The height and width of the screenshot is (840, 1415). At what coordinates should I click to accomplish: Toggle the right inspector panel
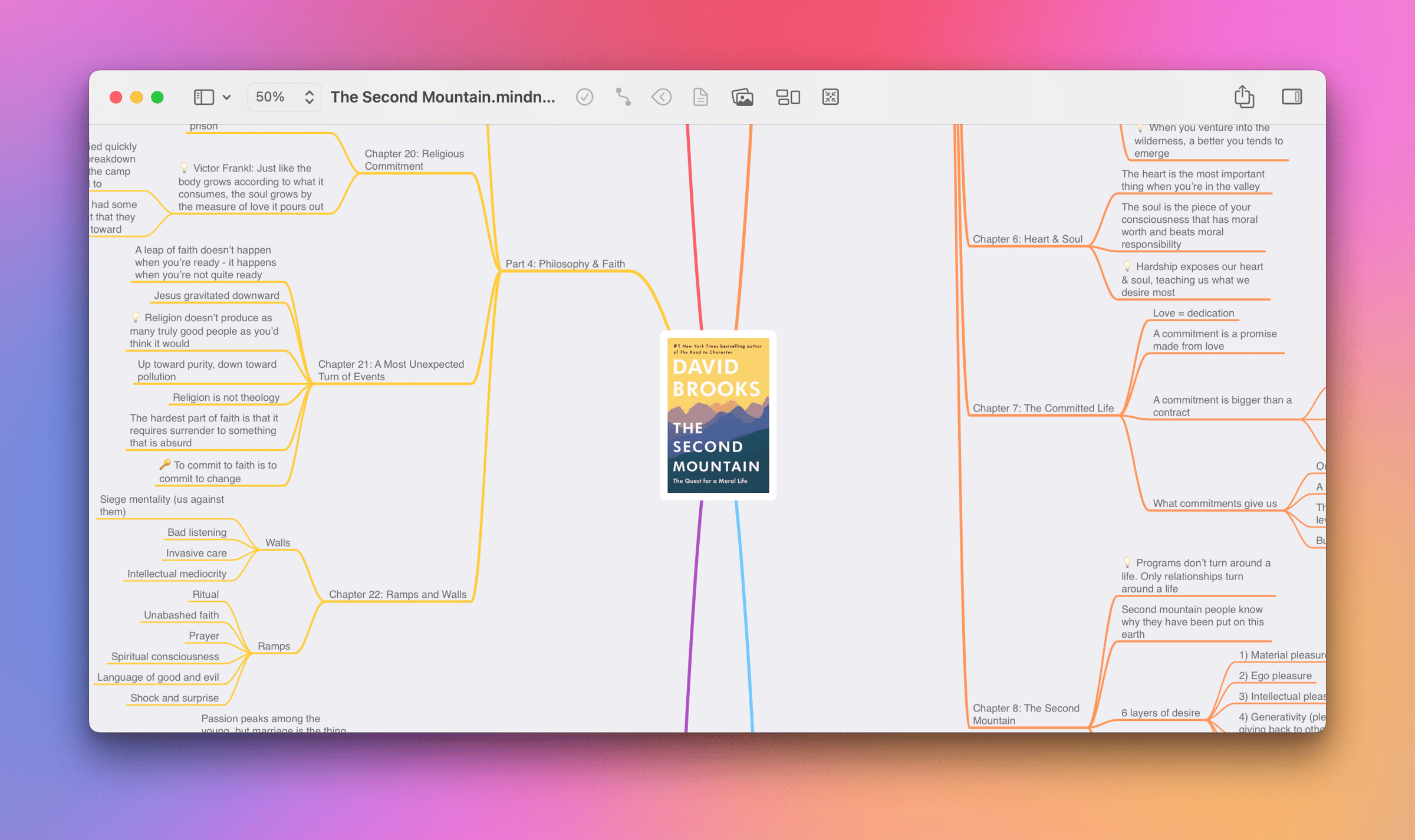tap(1292, 97)
